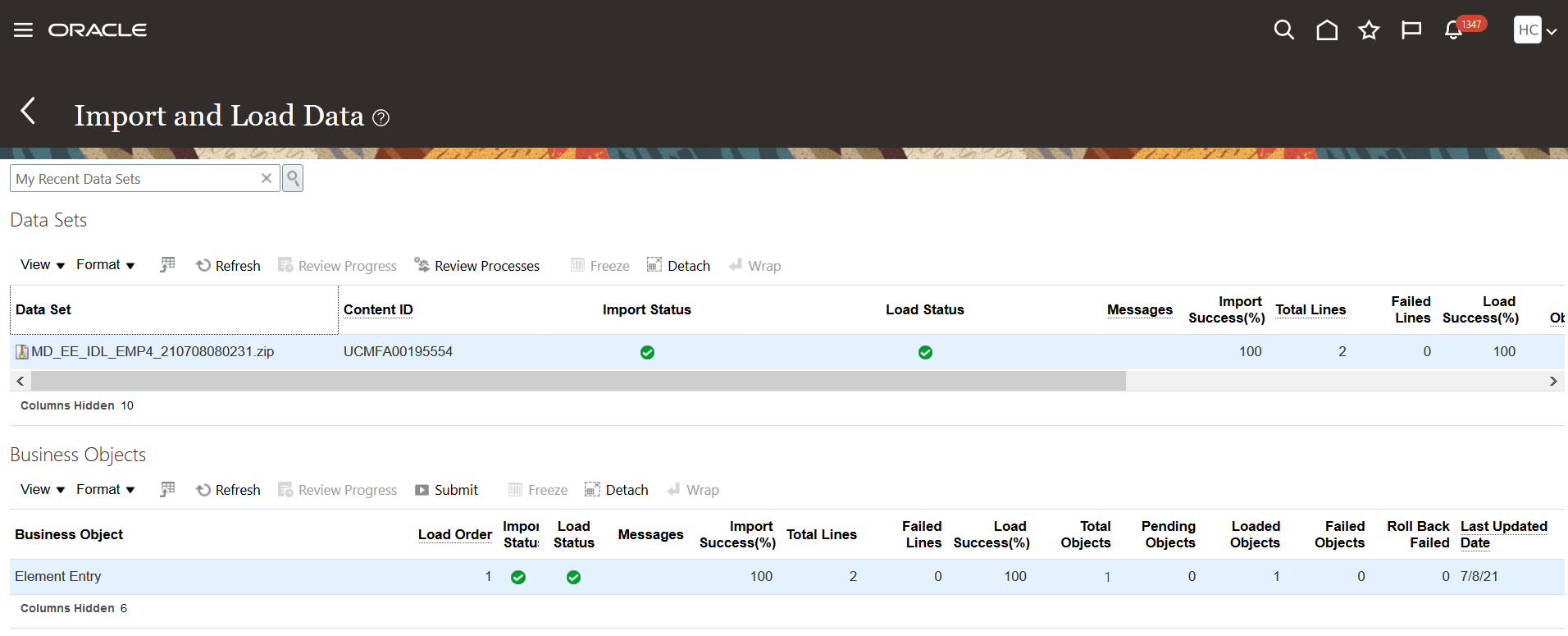Screen dimensions: 1568x636
Task: Click the right arrow of Data Sets scrollbar
Action: 1553,381
